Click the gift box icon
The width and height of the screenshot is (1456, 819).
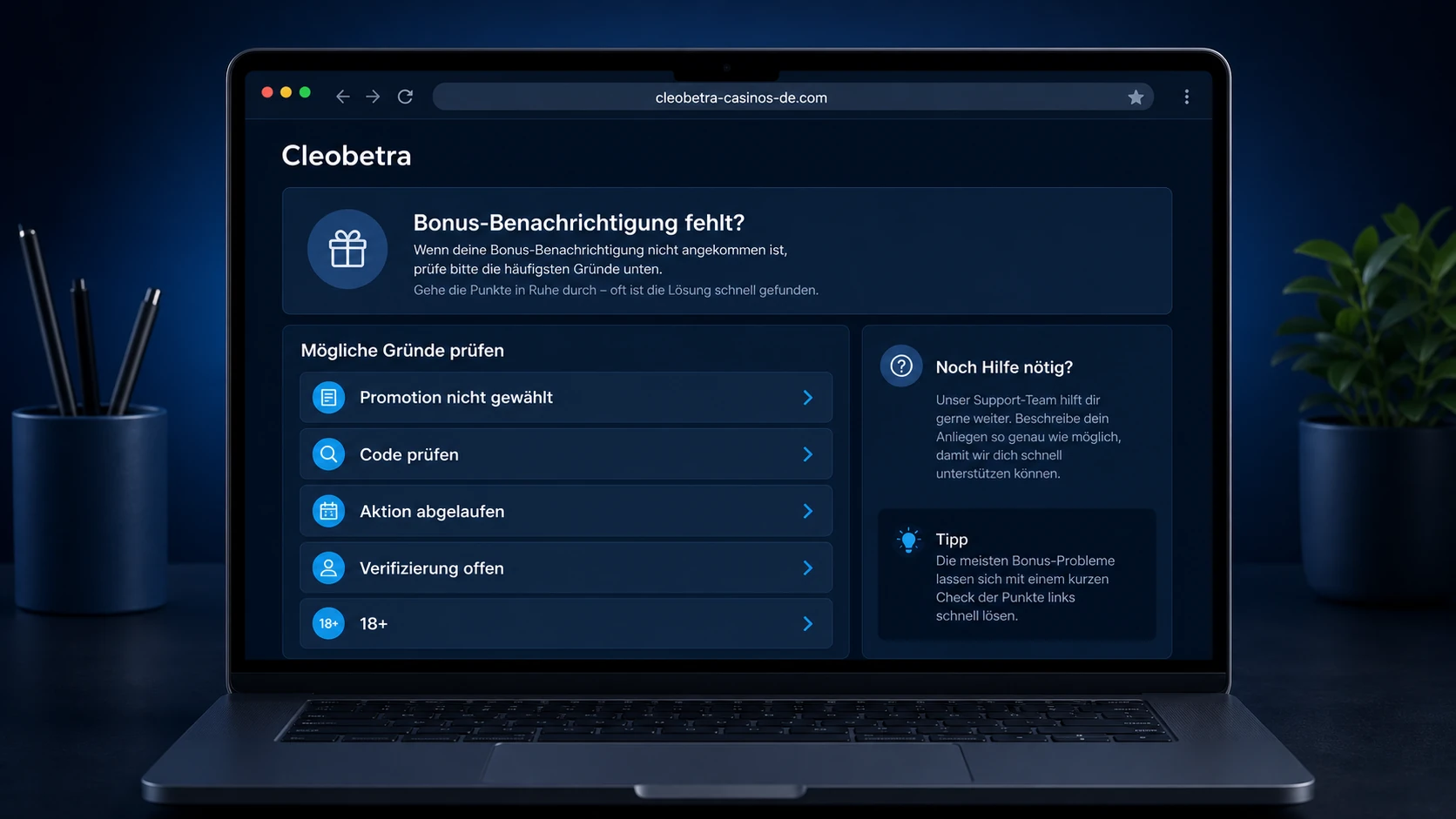click(347, 249)
